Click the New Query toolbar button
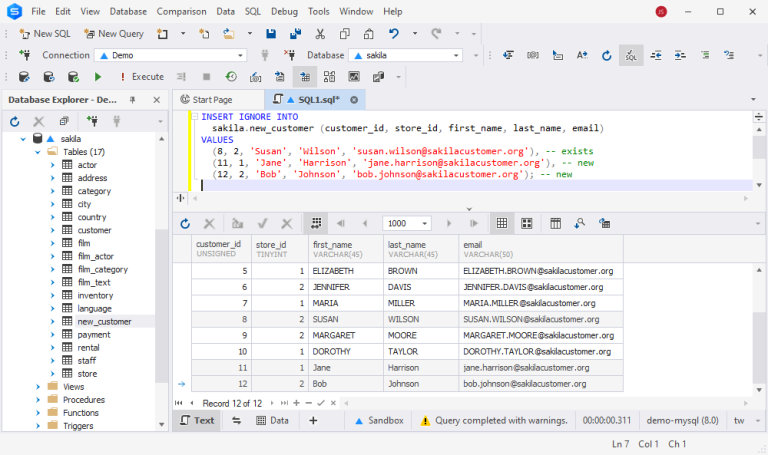The width and height of the screenshot is (768, 455). (x=114, y=34)
